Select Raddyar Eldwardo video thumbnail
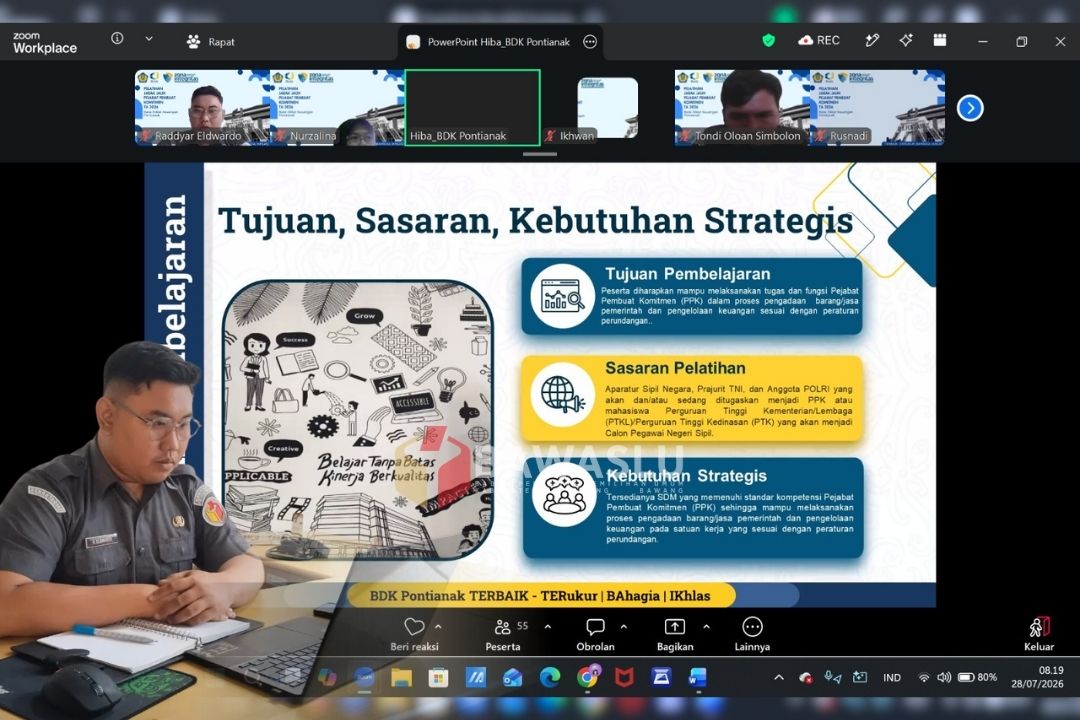The image size is (1080, 720). (201, 107)
